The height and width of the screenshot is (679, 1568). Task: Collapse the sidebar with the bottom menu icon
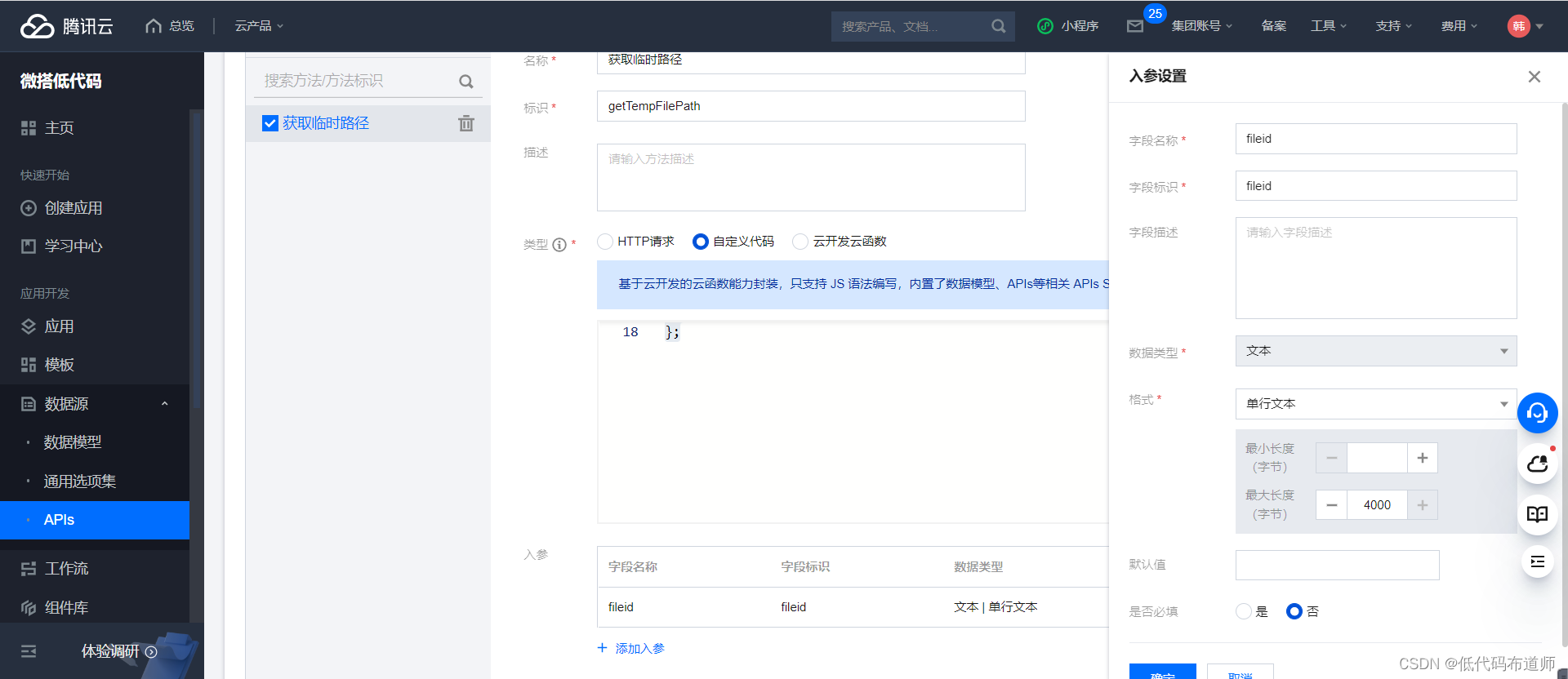(x=29, y=651)
